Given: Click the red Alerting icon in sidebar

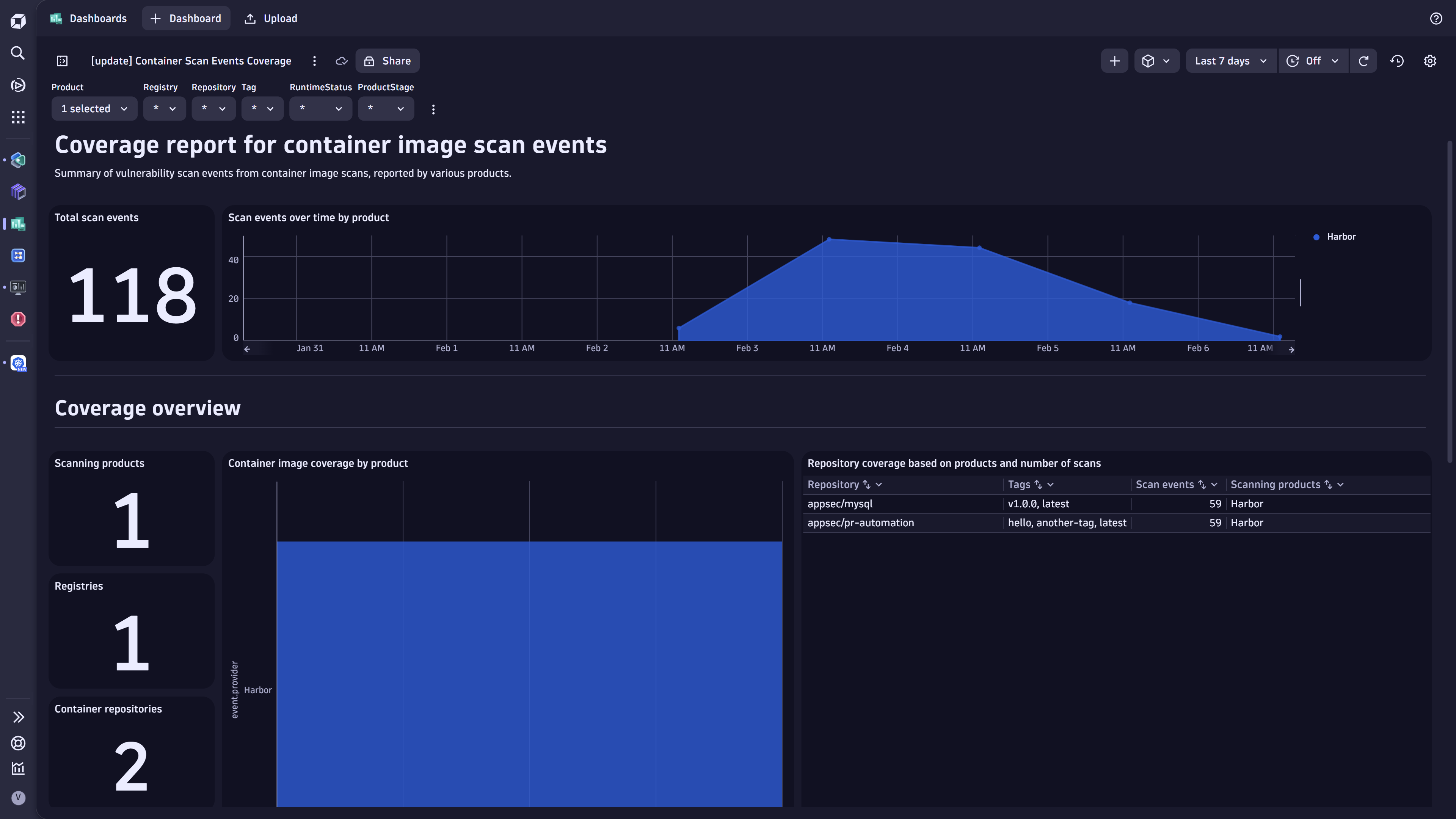Looking at the screenshot, I should (17, 319).
